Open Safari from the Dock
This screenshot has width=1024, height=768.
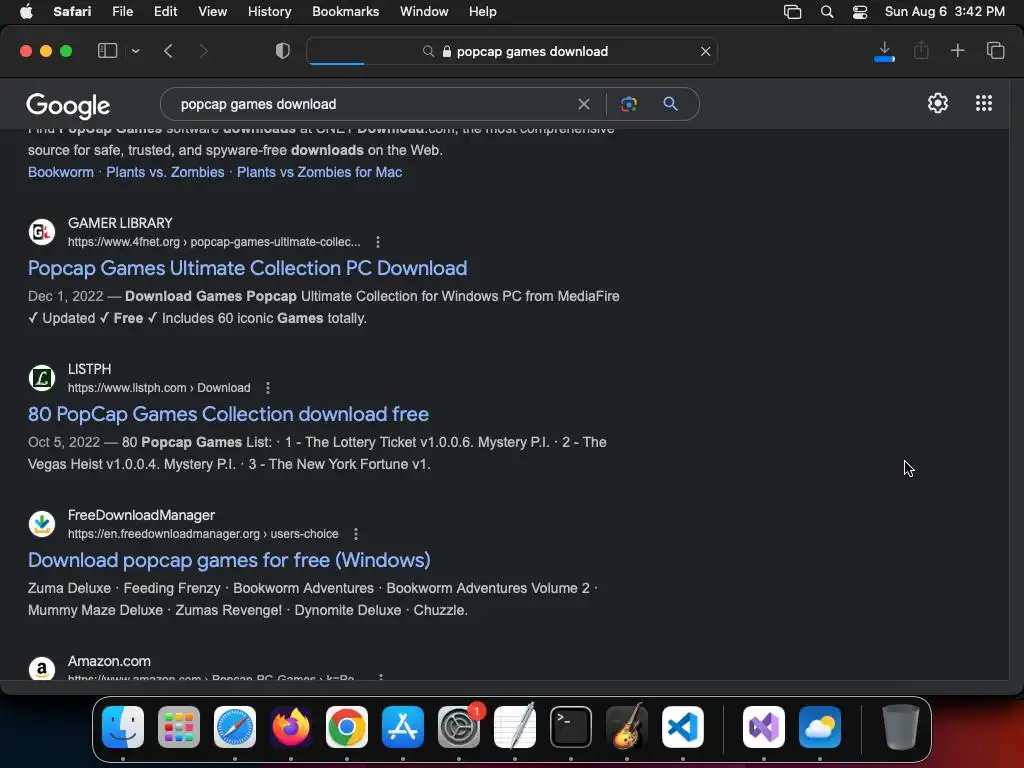(235, 727)
